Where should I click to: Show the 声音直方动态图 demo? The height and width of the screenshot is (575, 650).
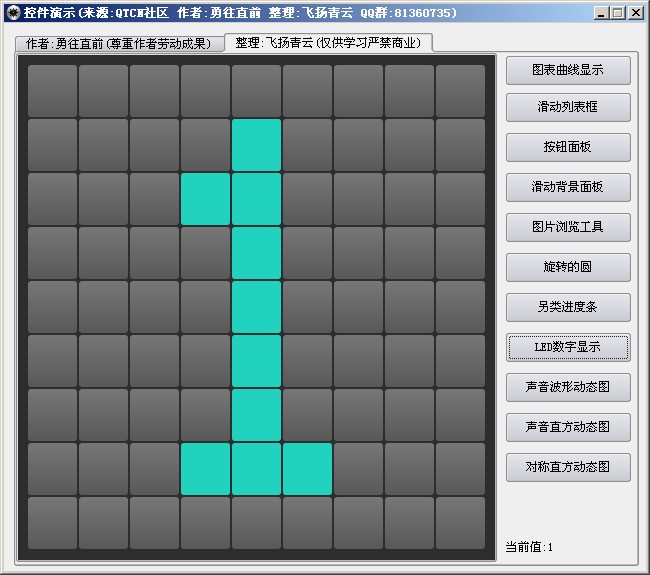[568, 427]
